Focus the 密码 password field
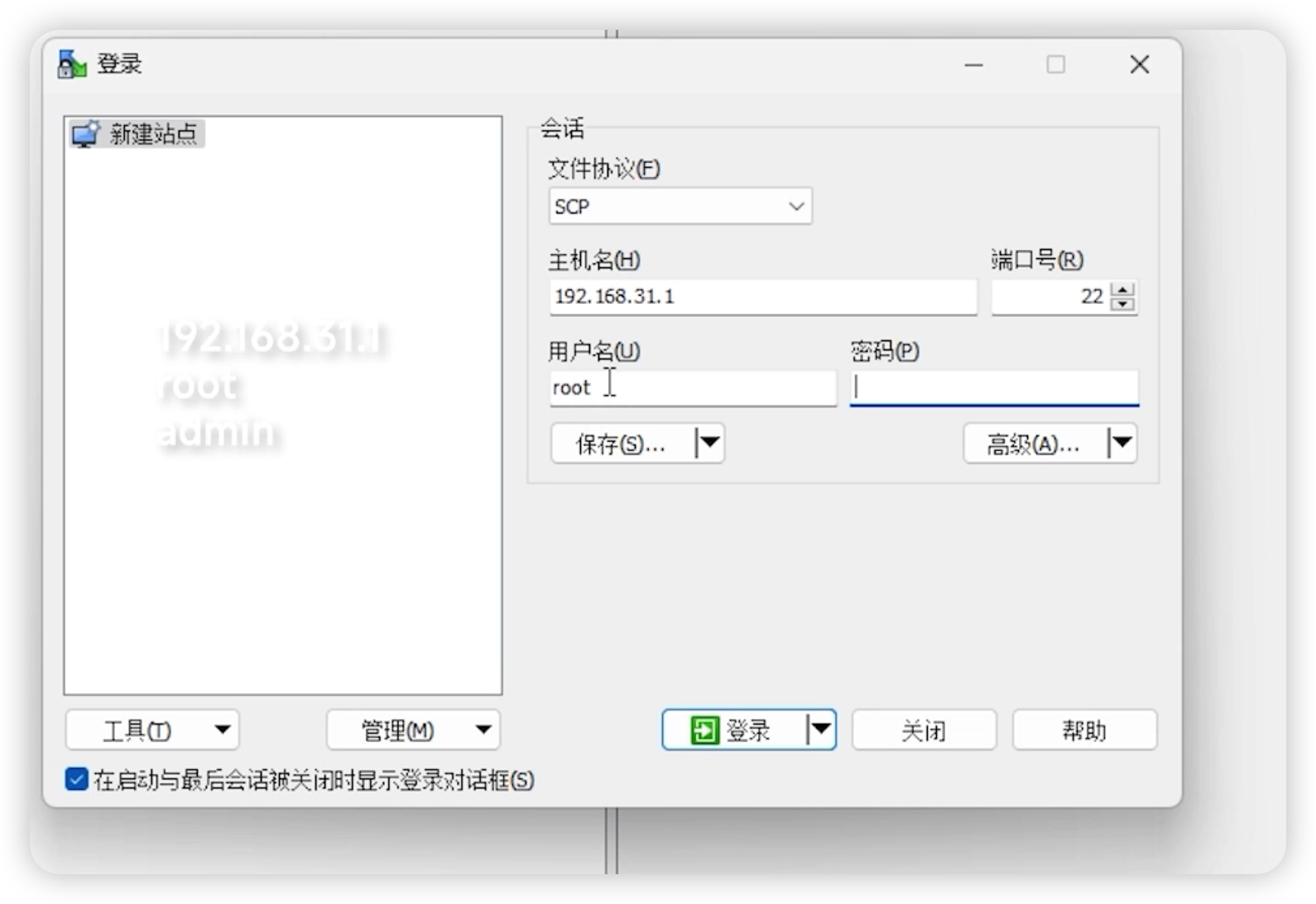The height and width of the screenshot is (904, 1316). [994, 387]
